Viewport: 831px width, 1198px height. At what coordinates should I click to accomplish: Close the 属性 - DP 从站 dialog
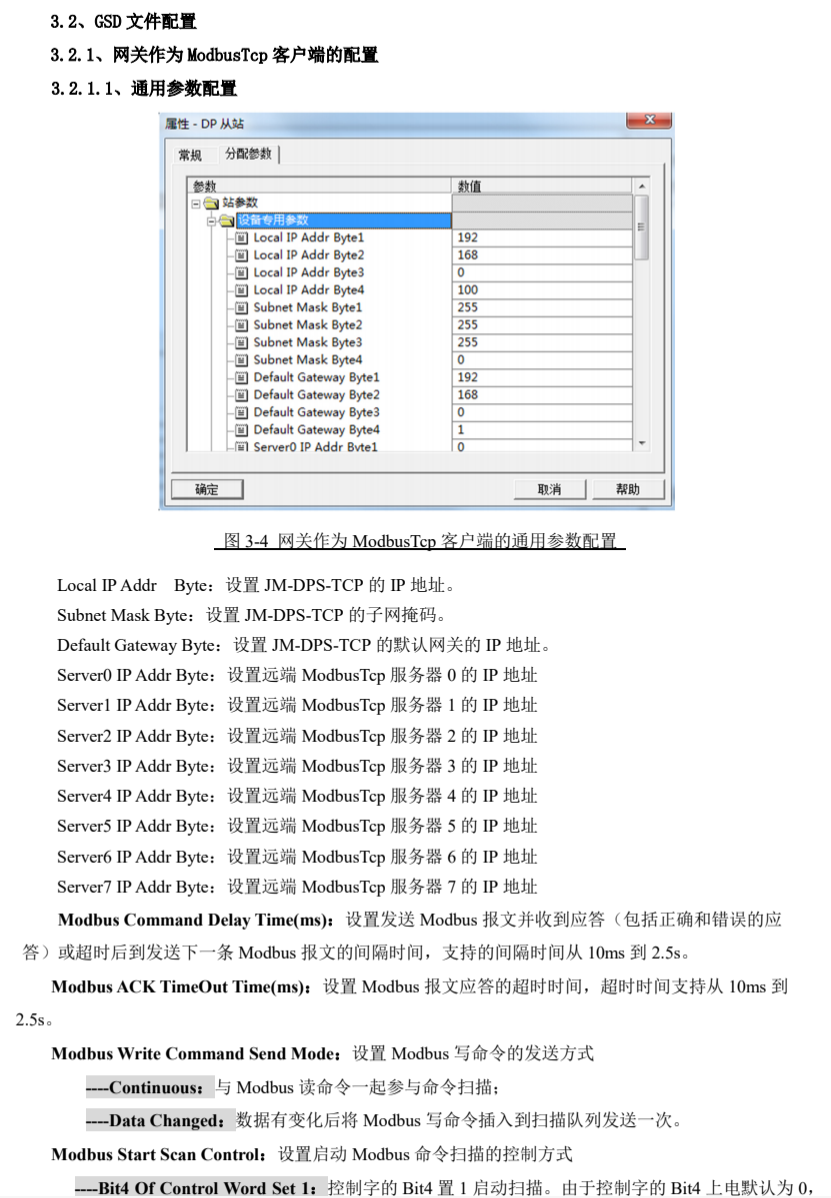pyautogui.click(x=649, y=121)
